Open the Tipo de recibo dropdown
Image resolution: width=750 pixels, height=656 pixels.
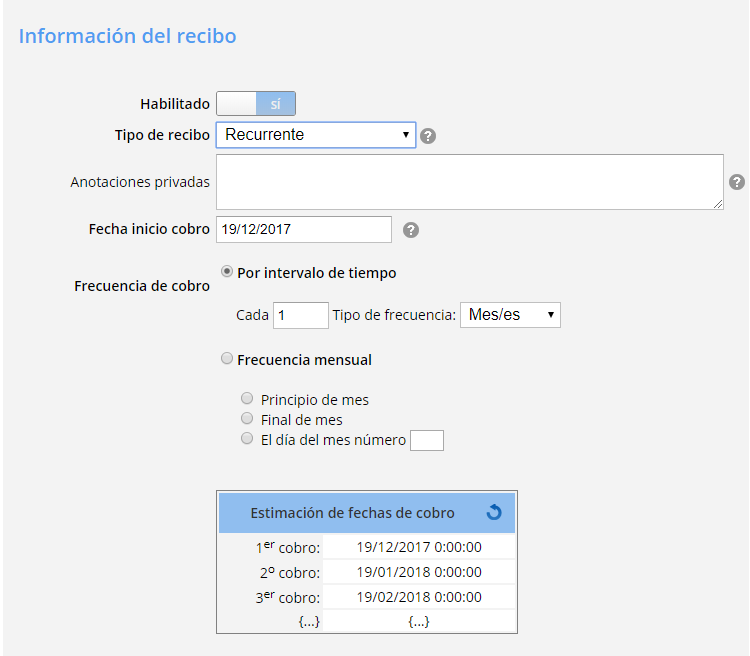tap(316, 134)
